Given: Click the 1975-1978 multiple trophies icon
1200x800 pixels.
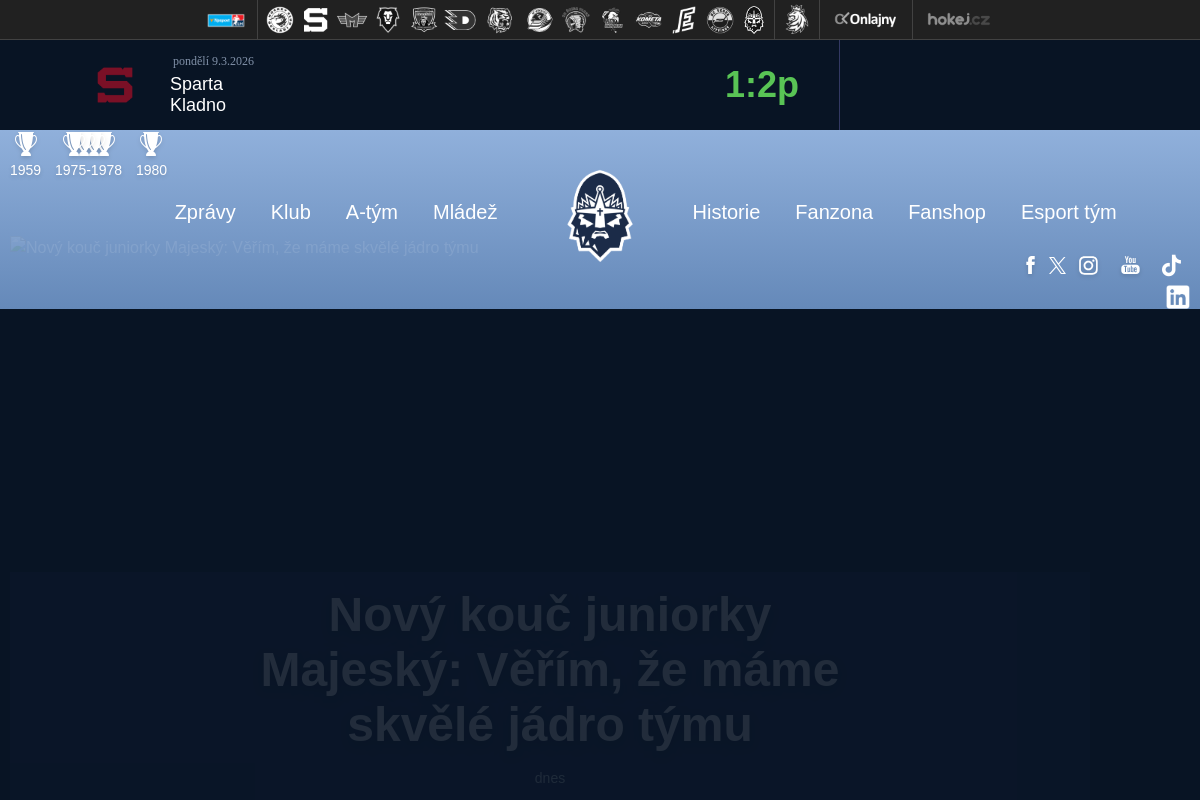Looking at the screenshot, I should (89, 144).
